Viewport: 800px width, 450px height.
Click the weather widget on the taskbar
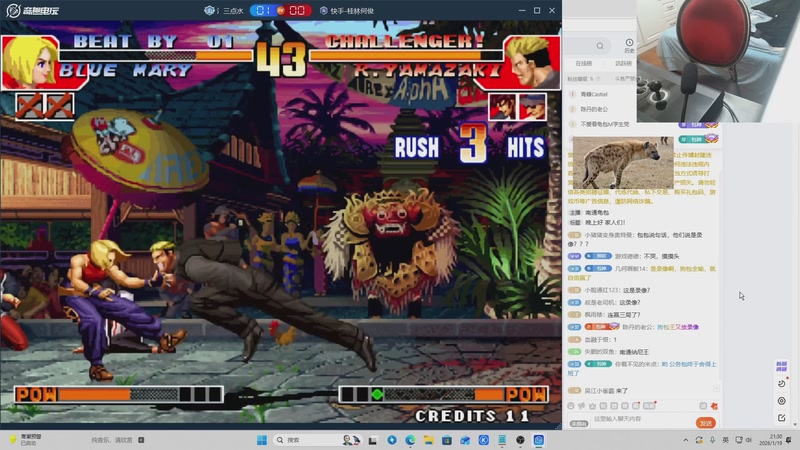coord(27,440)
